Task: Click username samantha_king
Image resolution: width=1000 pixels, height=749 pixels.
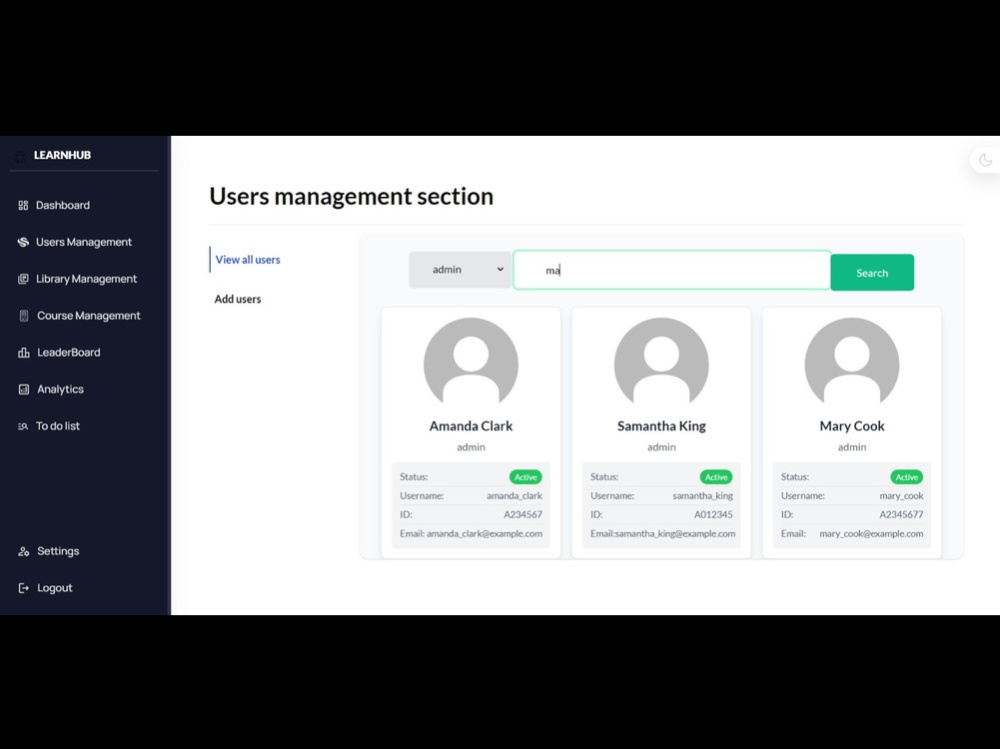Action: coord(703,496)
